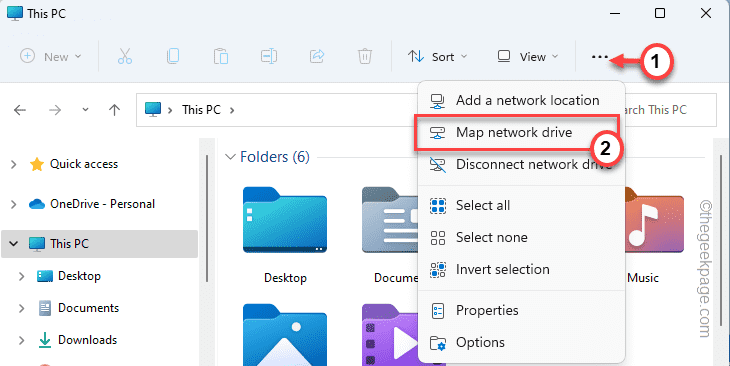Click the Search This PC field
Screen dimensions: 730x366
coord(669,110)
